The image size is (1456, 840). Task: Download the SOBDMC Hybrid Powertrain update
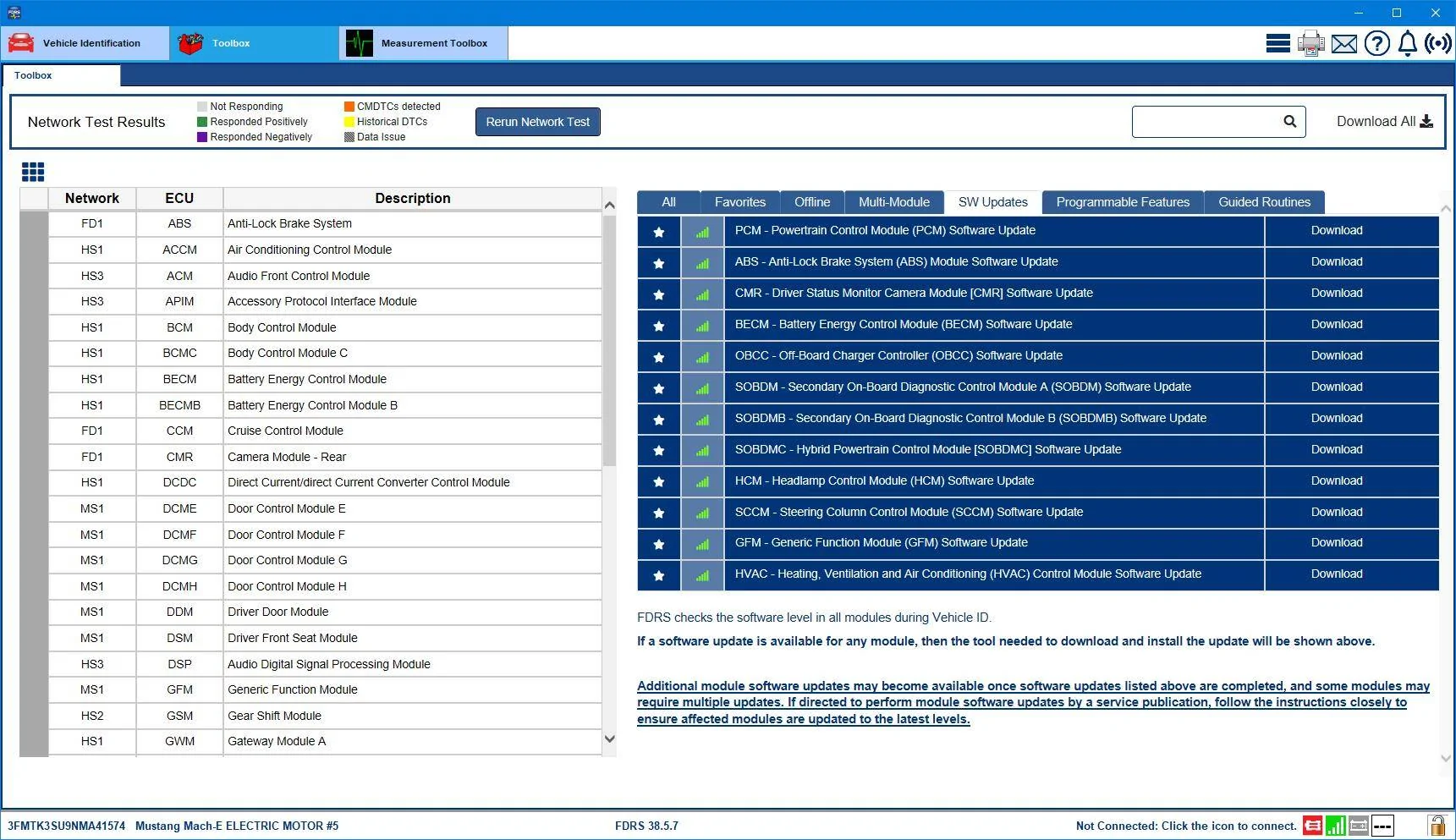[x=1337, y=449]
